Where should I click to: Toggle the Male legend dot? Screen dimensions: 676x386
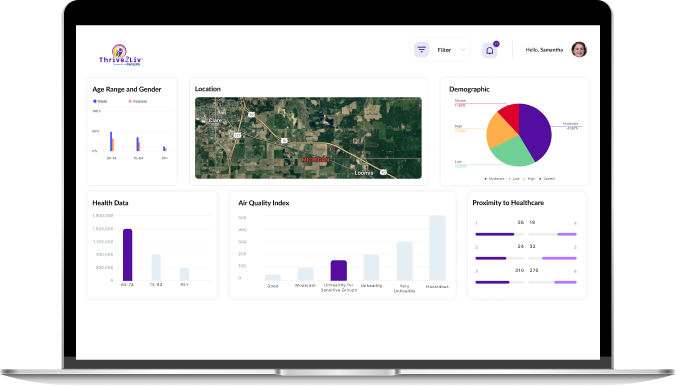pos(95,101)
